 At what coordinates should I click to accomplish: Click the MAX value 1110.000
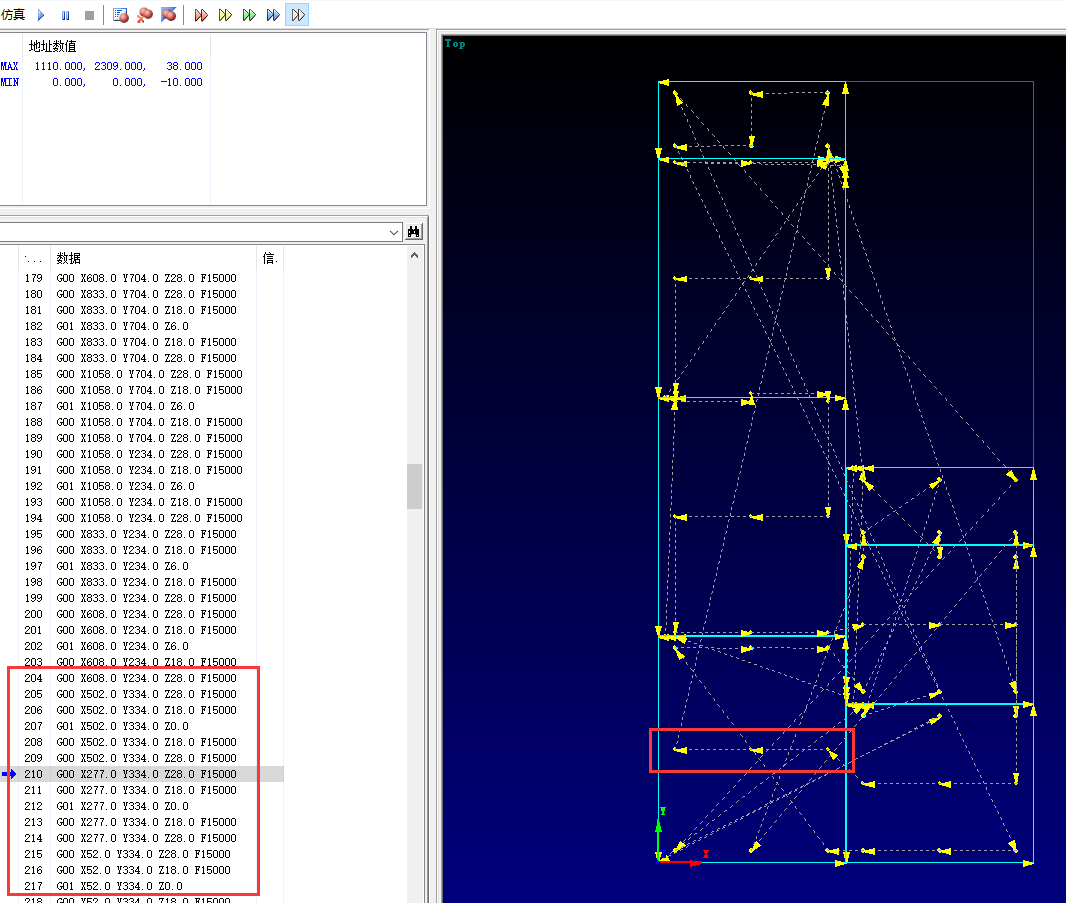(60, 66)
